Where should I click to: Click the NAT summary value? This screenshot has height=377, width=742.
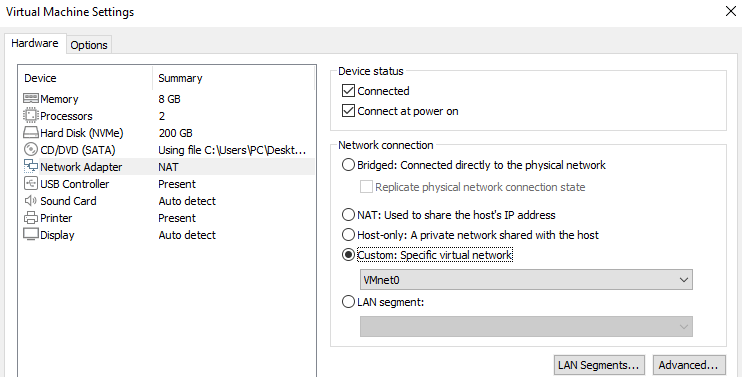(168, 167)
